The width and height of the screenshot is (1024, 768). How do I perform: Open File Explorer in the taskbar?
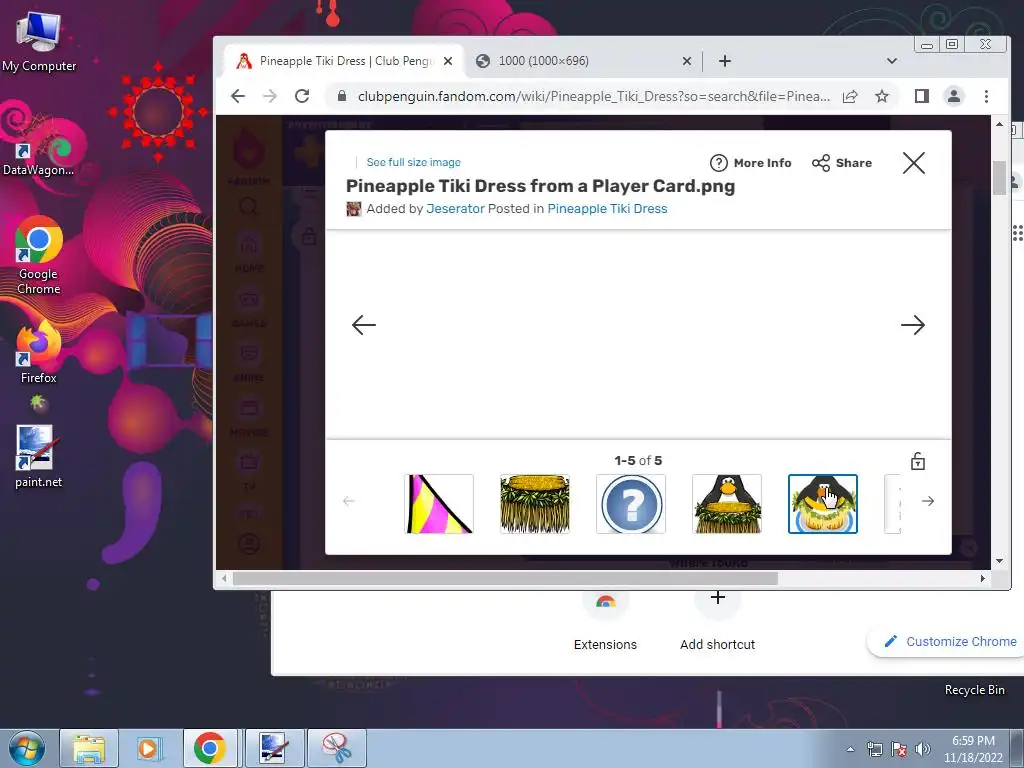pos(89,748)
